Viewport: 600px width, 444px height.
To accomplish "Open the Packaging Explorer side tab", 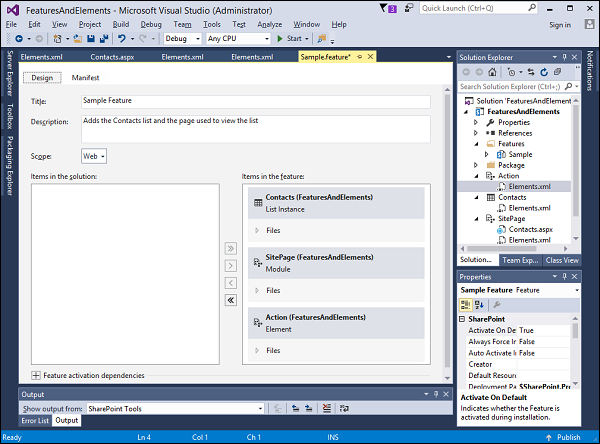I will click(10, 166).
